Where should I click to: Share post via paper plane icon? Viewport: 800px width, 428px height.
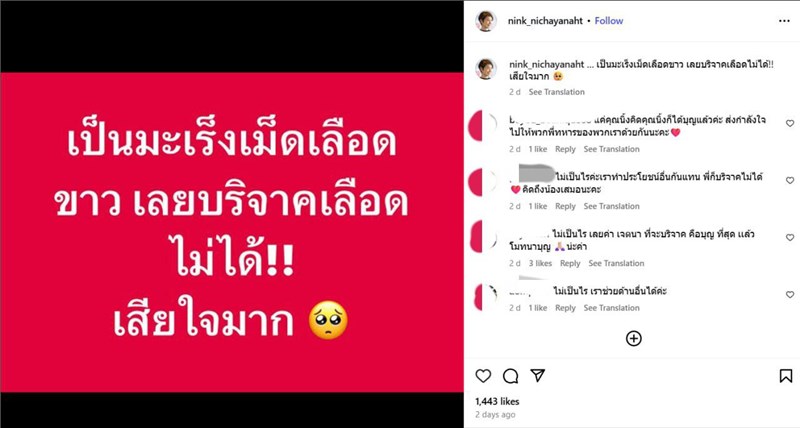click(538, 375)
